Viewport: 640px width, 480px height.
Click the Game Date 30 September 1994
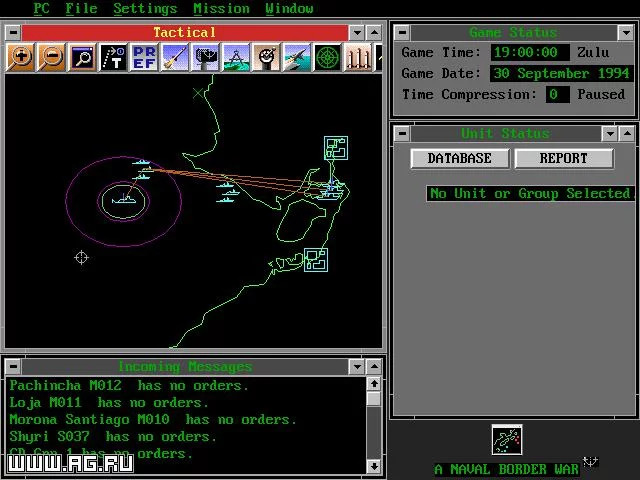tap(561, 73)
